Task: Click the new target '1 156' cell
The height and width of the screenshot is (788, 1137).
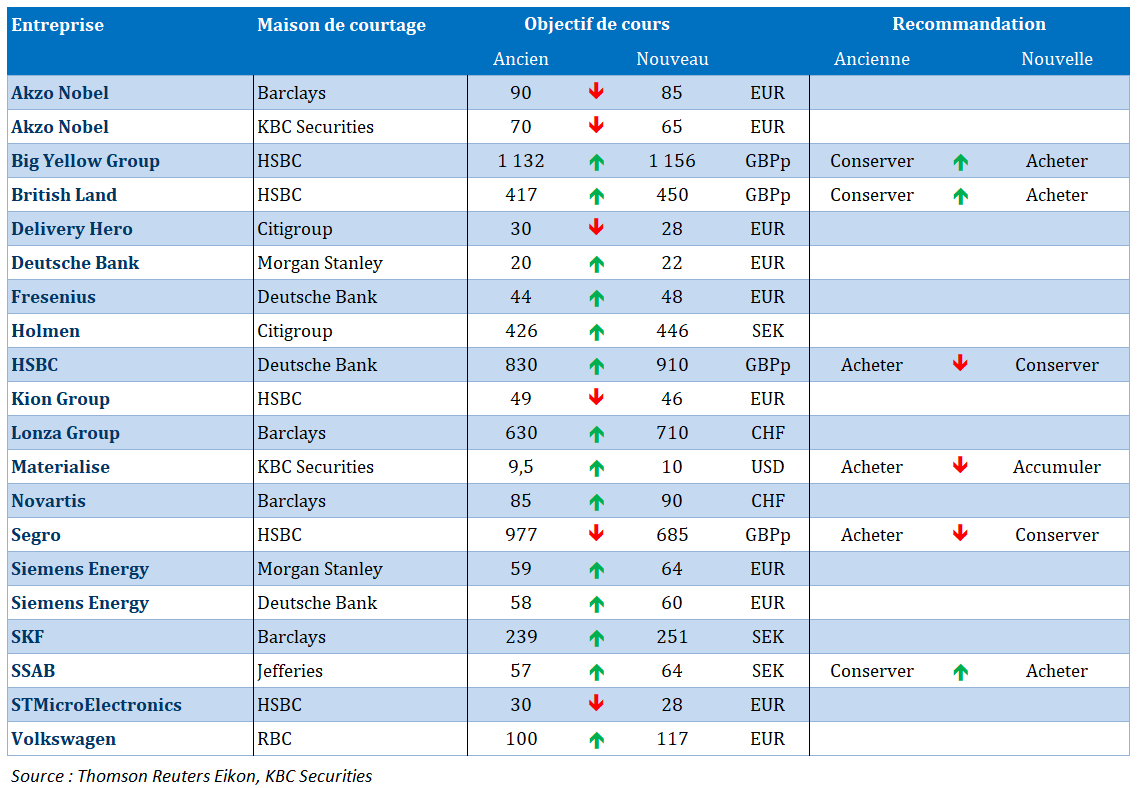Action: tap(671, 161)
